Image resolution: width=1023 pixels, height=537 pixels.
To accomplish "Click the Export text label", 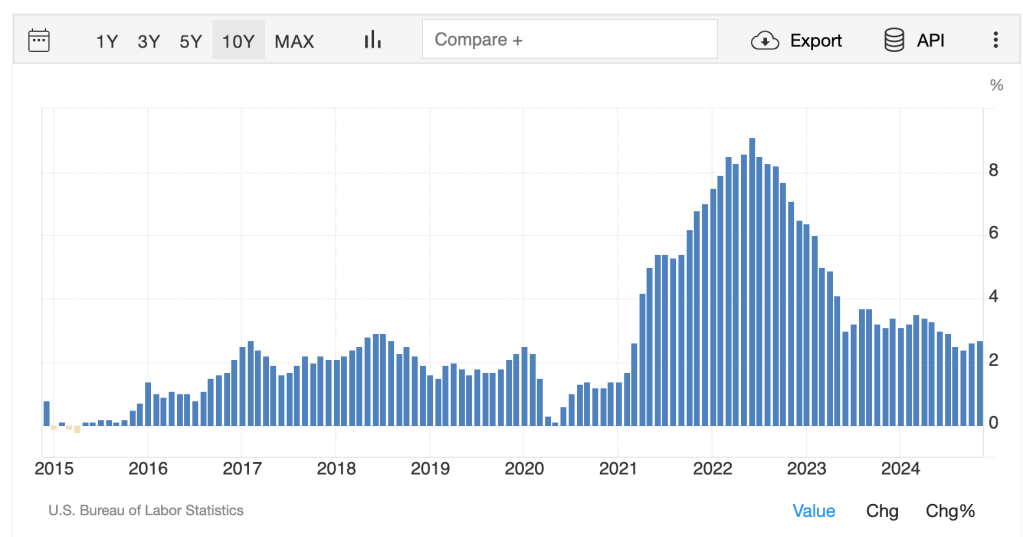I will 816,41.
